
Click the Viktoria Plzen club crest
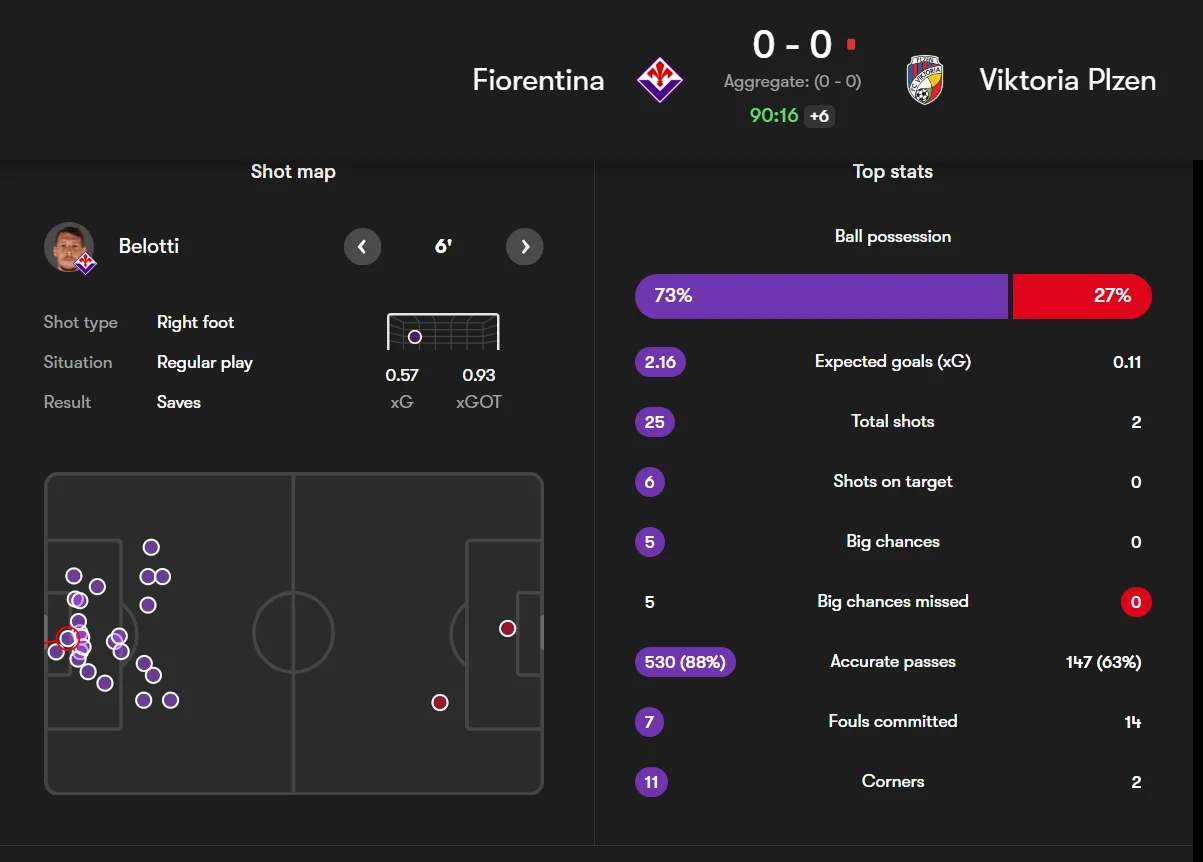pyautogui.click(x=925, y=80)
